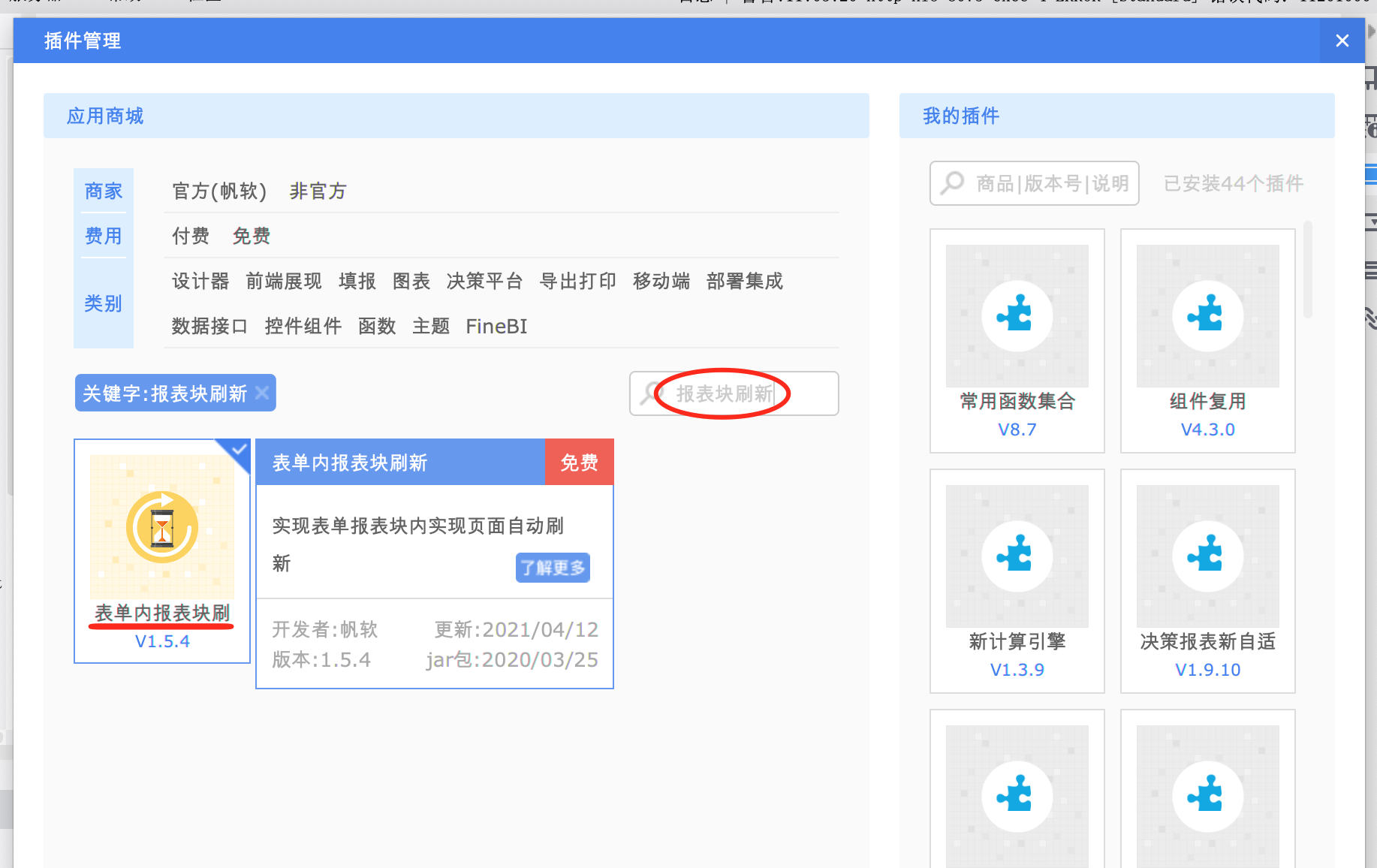The height and width of the screenshot is (868, 1377).
Task: Choose the 控件组件 category
Action: (303, 326)
